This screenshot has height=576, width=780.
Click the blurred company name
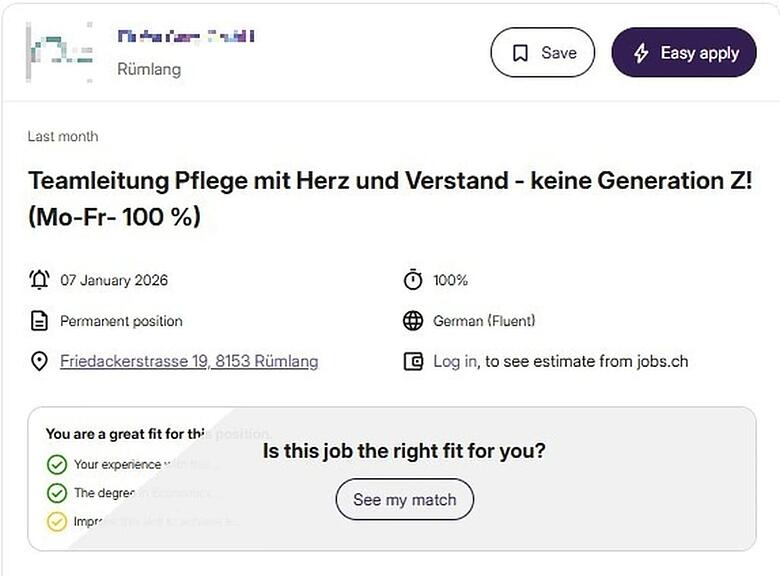coord(186,37)
